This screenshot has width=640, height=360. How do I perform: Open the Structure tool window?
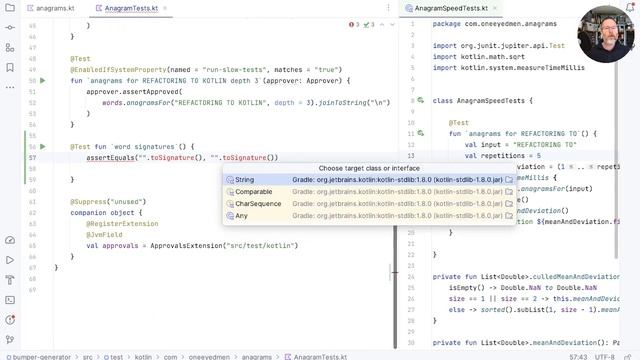click(10, 47)
